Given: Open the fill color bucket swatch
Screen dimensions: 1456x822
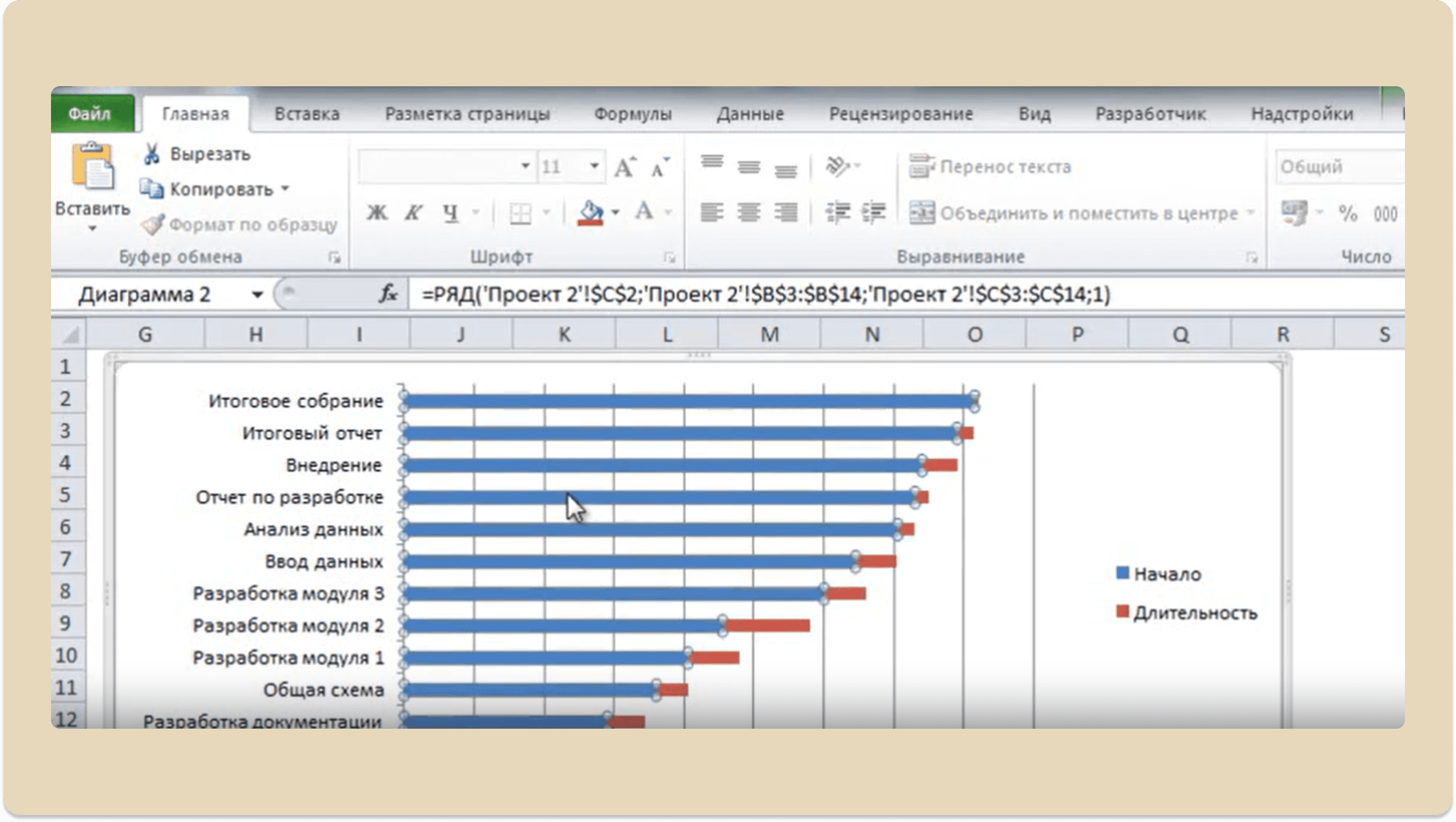Looking at the screenshot, I should coord(591,213).
